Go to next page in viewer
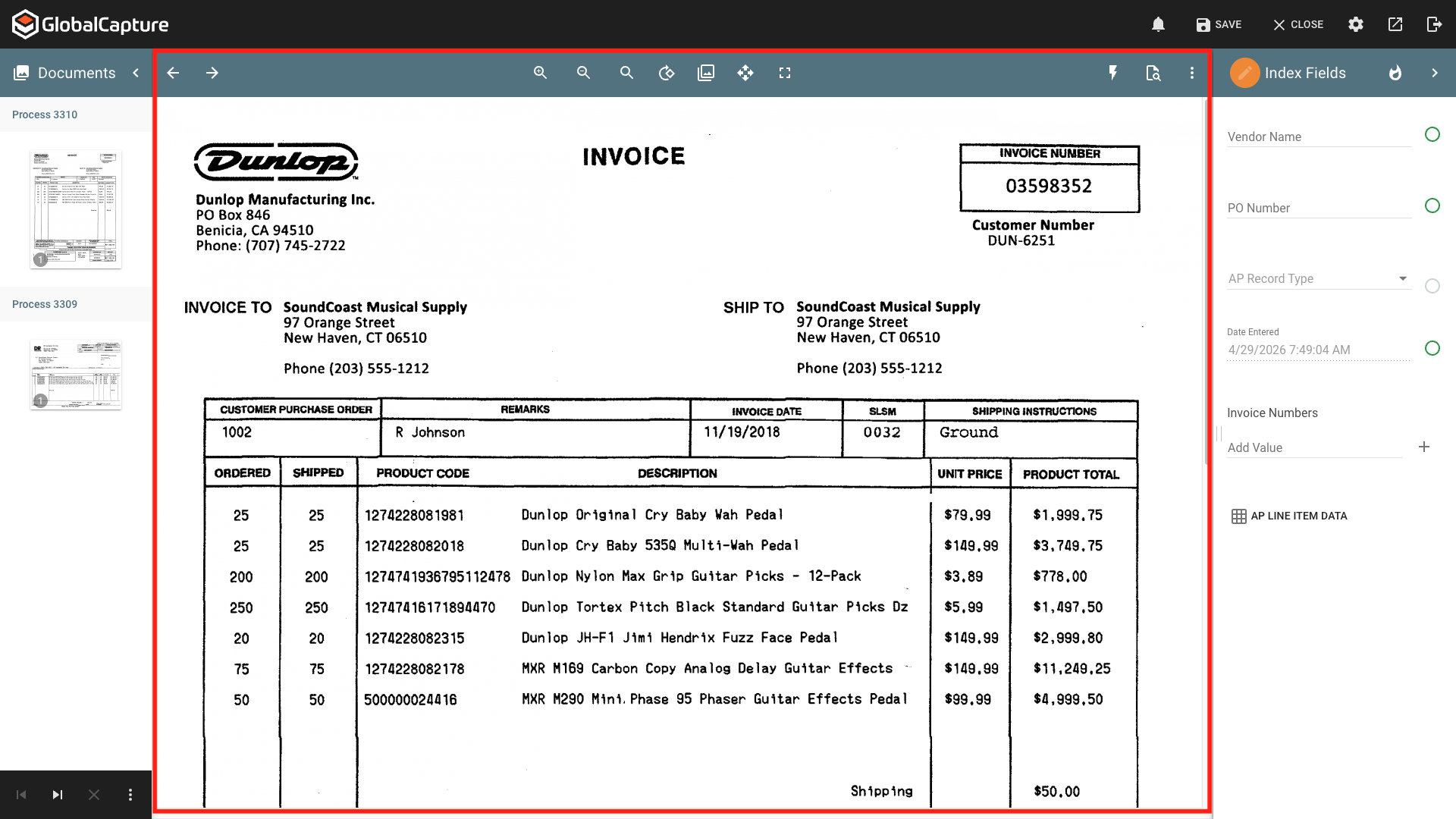Viewport: 1456px width, 819px height. click(212, 73)
